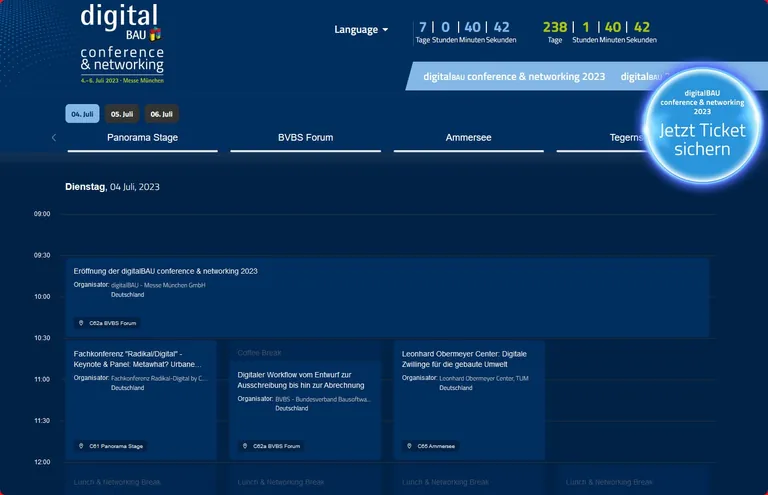Click the location pin icon for C62a BVBS Forum in opening session
Viewport: 768px width, 495px height.
81,323
